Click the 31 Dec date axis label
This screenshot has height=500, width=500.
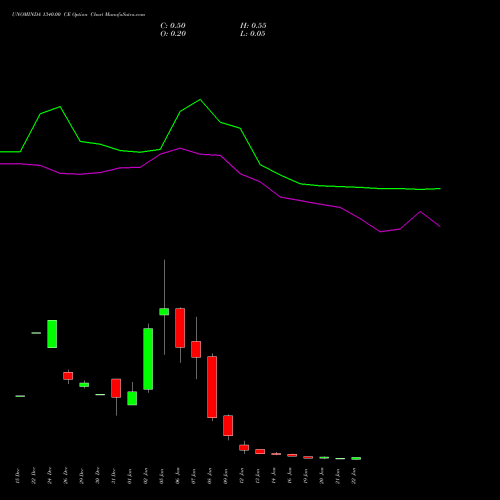113,476
